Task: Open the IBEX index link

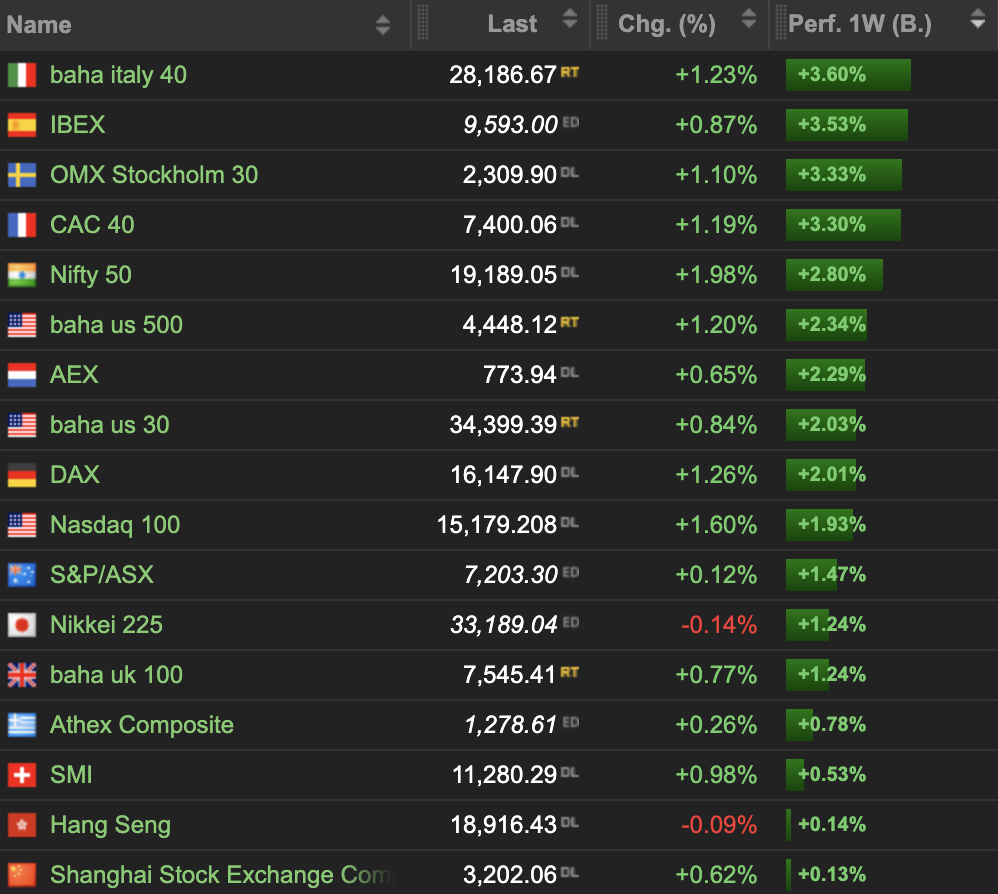Action: pos(78,125)
